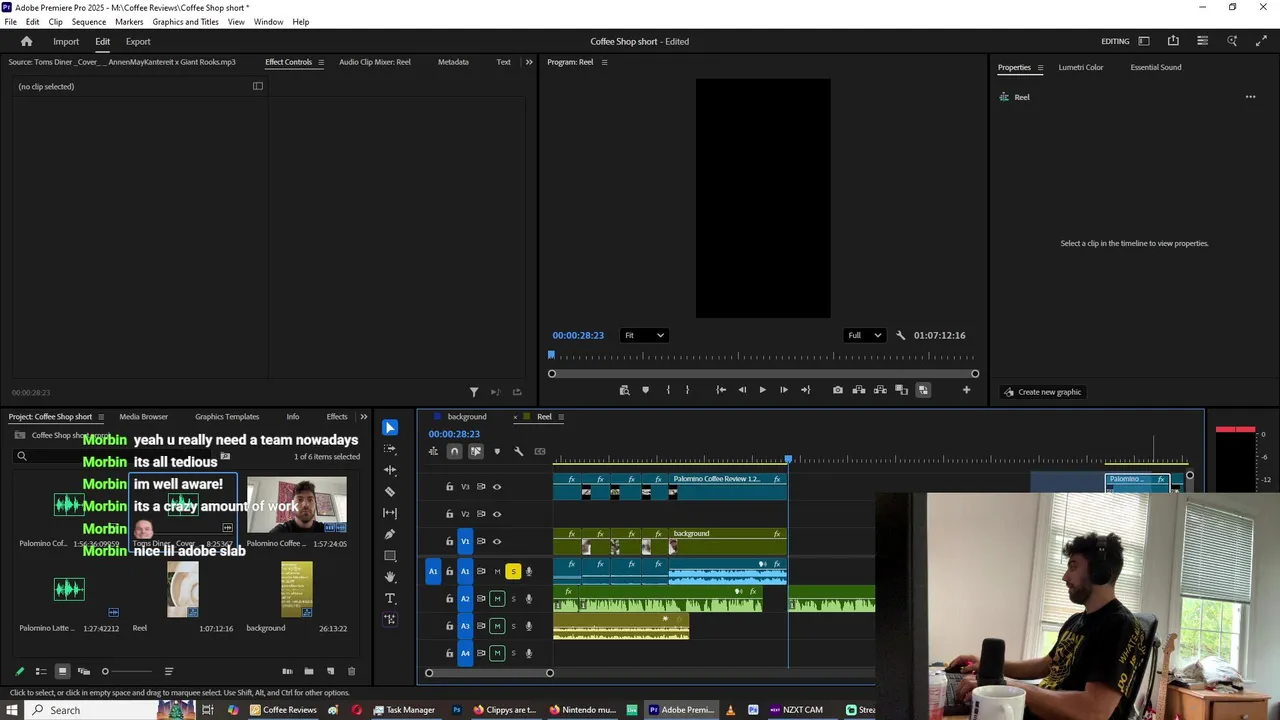This screenshot has width=1280, height=720.
Task: Toggle Snap in timeline (magnet icon)
Action: coord(454,451)
